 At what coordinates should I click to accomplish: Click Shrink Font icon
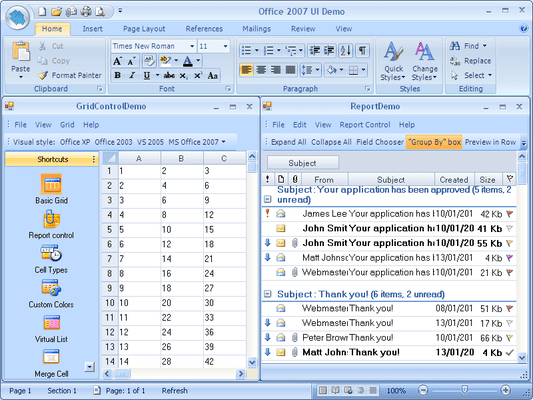[x=131, y=61]
